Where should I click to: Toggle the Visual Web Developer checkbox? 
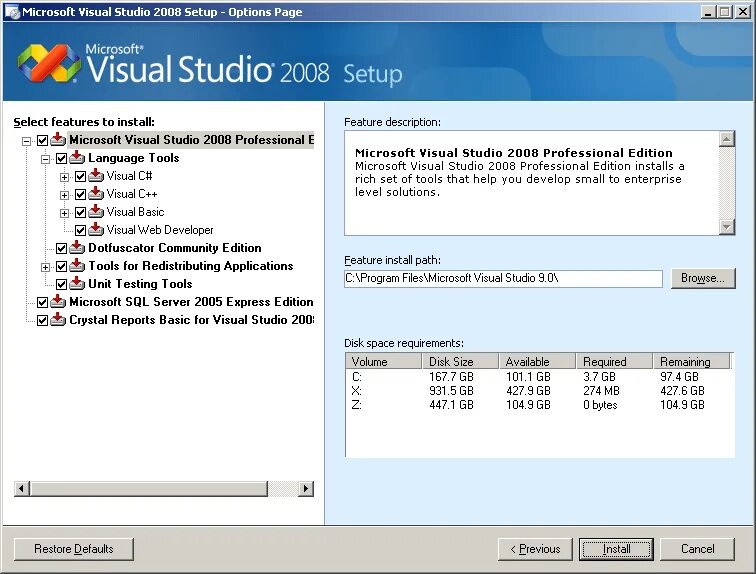click(x=81, y=231)
